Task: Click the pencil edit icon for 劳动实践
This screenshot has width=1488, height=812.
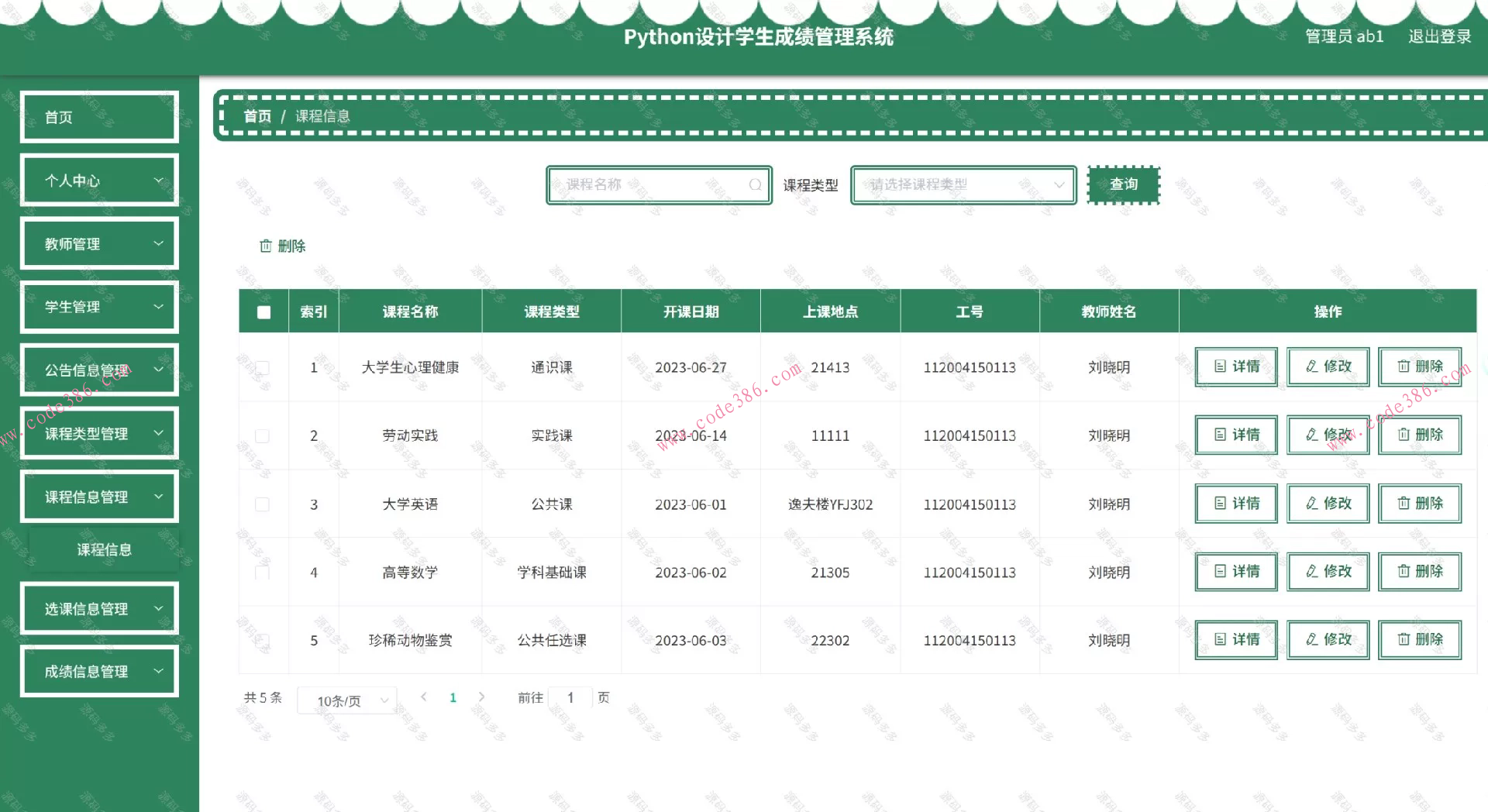Action: click(x=1311, y=435)
